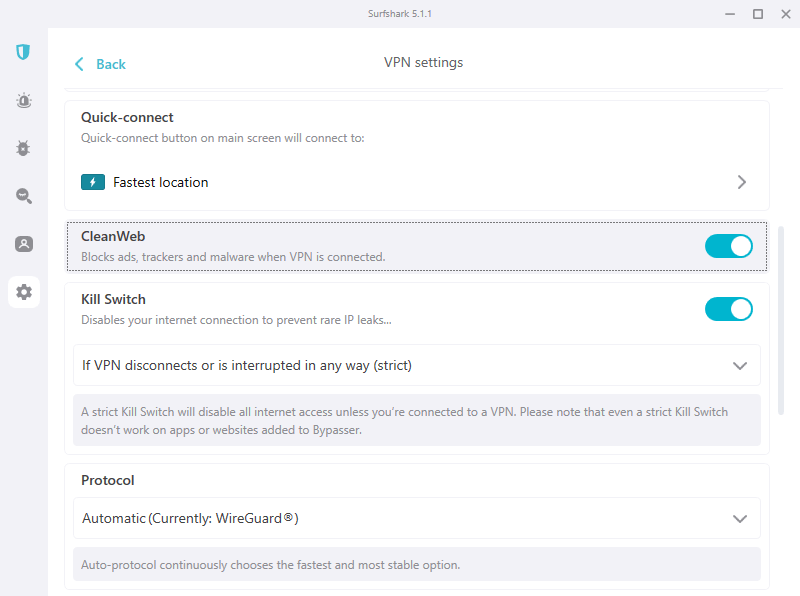Click the left arrow beside Back

click(79, 64)
